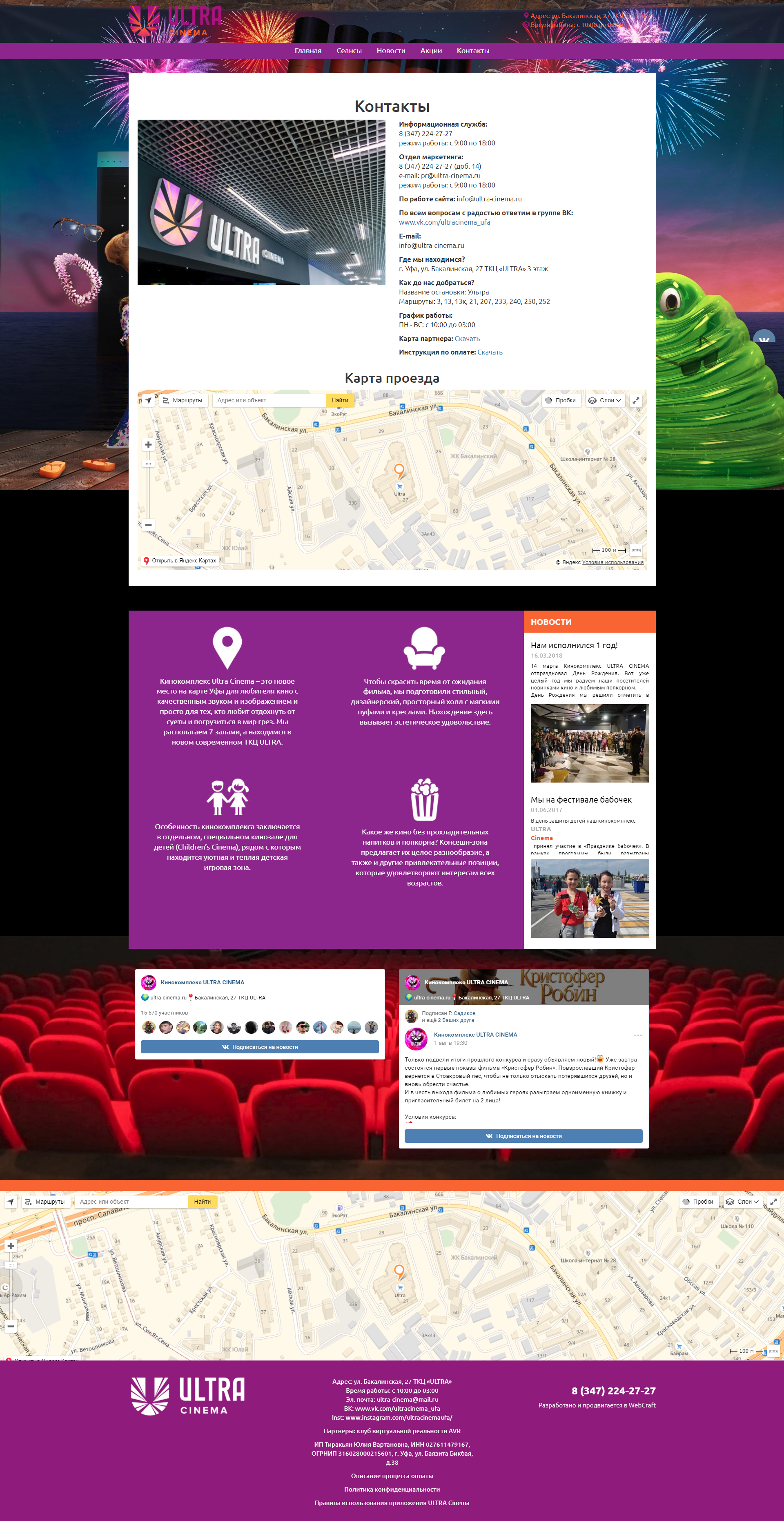
Task: Open the Сеансы menu item
Action: coord(349,51)
